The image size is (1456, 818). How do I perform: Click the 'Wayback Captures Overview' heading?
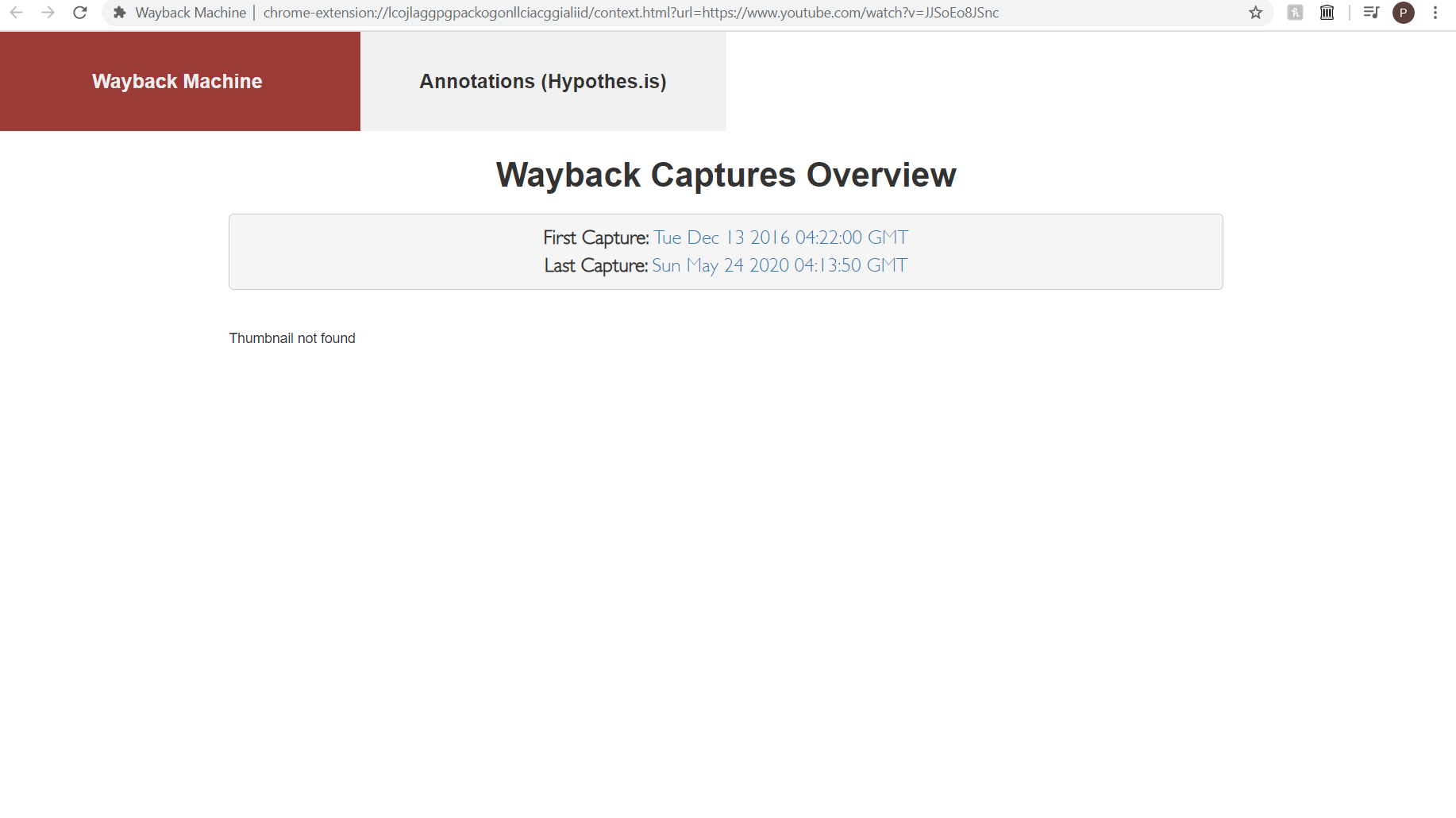coord(725,175)
